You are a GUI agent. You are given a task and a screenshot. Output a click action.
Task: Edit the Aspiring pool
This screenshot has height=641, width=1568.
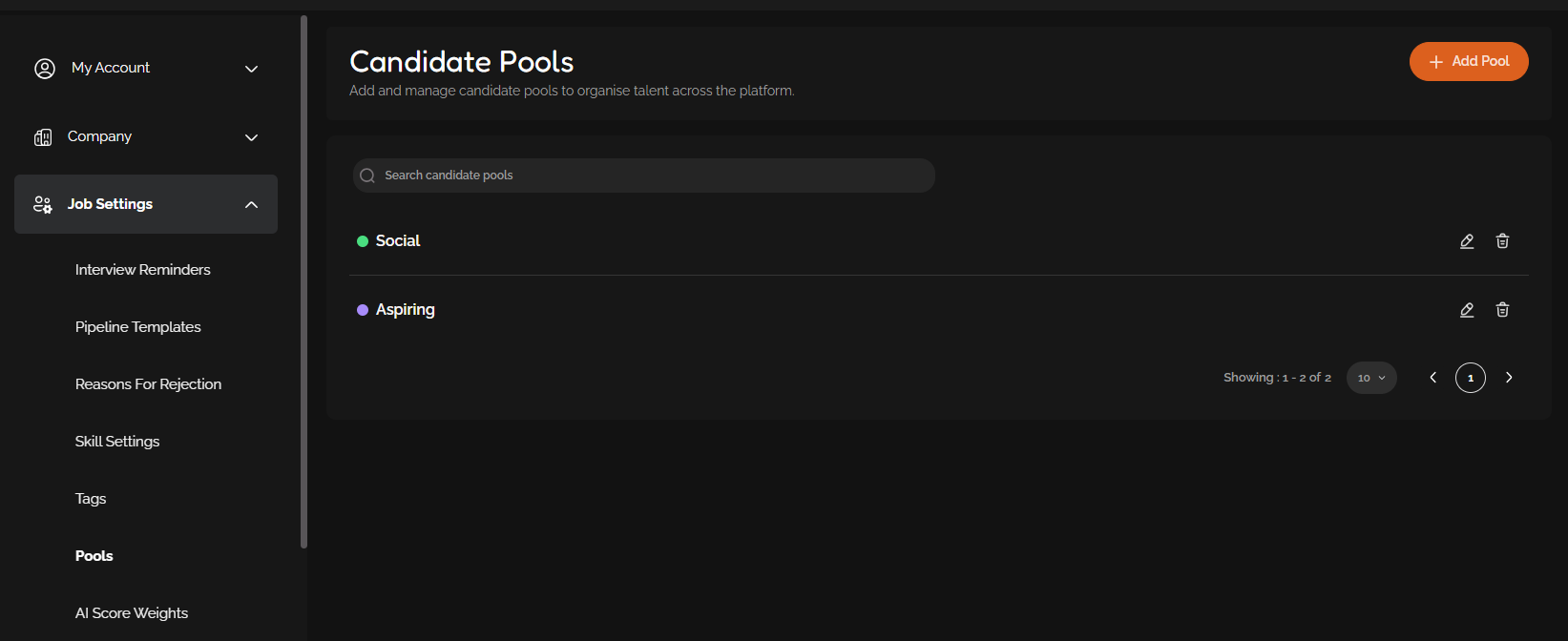(1467, 310)
